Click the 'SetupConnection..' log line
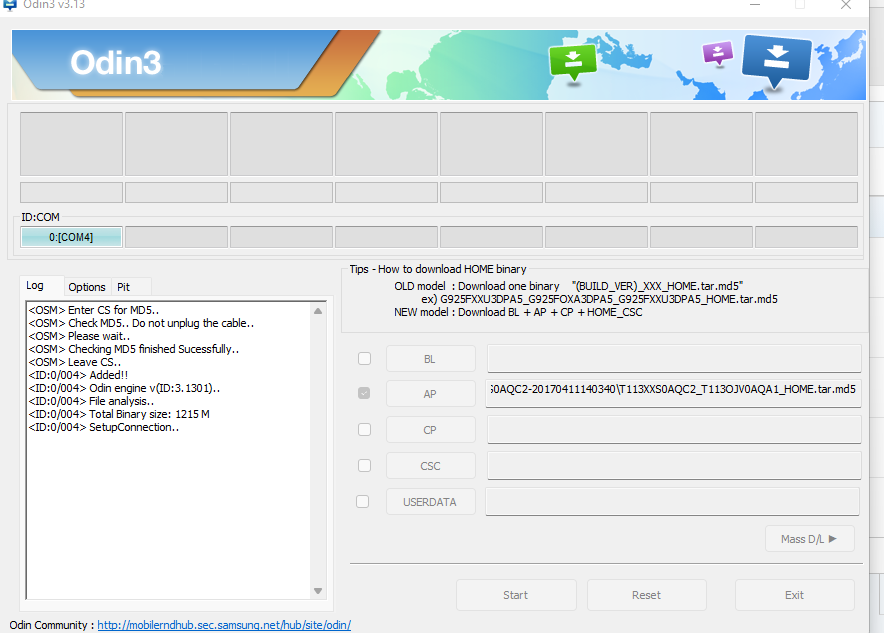 tap(104, 427)
